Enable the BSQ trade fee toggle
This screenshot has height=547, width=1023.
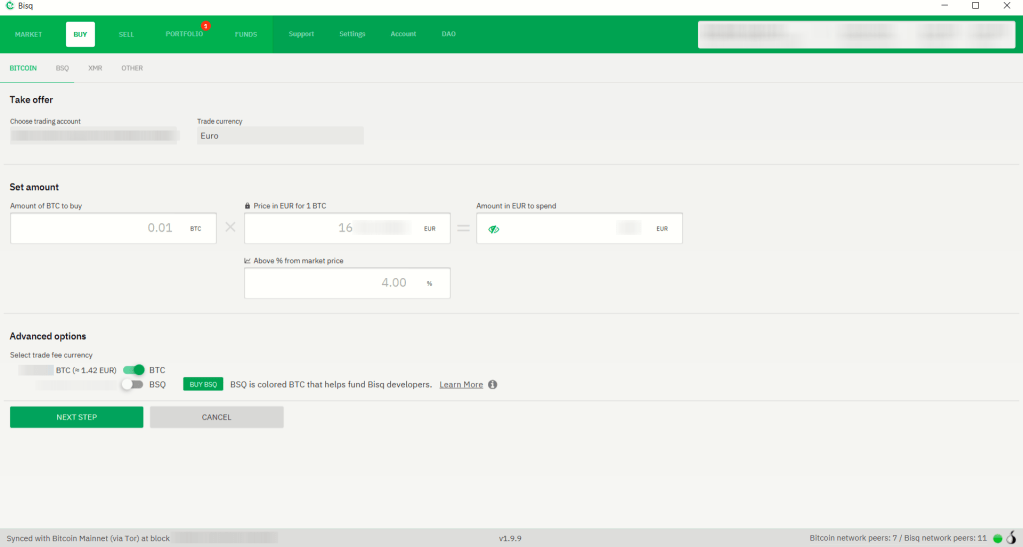pos(132,384)
